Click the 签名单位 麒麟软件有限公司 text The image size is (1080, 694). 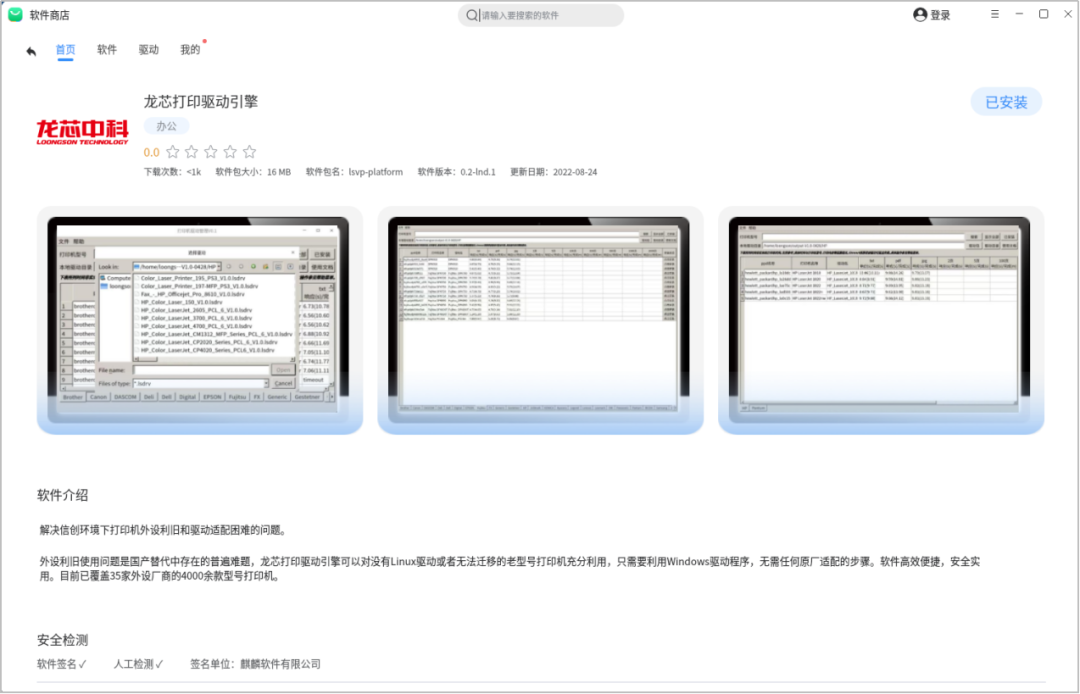[256, 664]
